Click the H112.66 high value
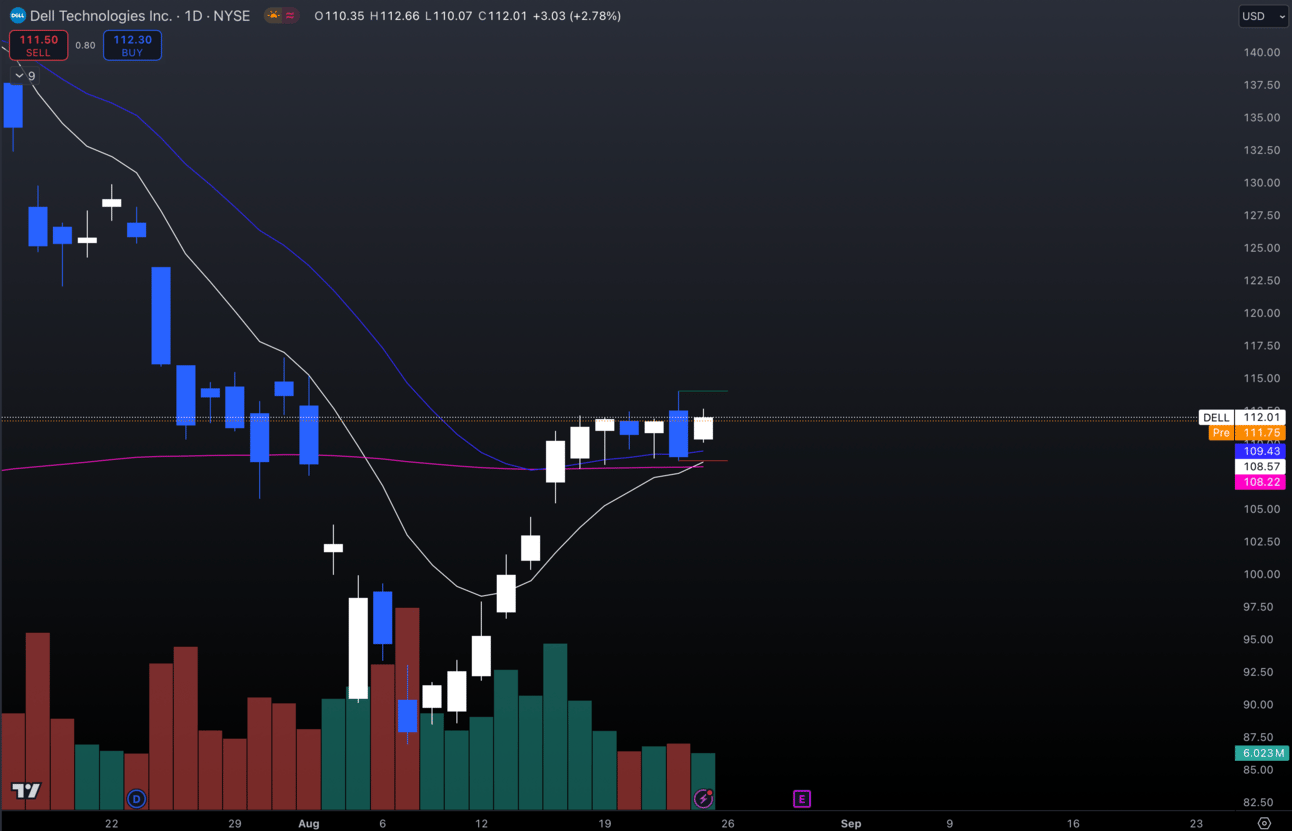1292x831 pixels. click(x=394, y=16)
